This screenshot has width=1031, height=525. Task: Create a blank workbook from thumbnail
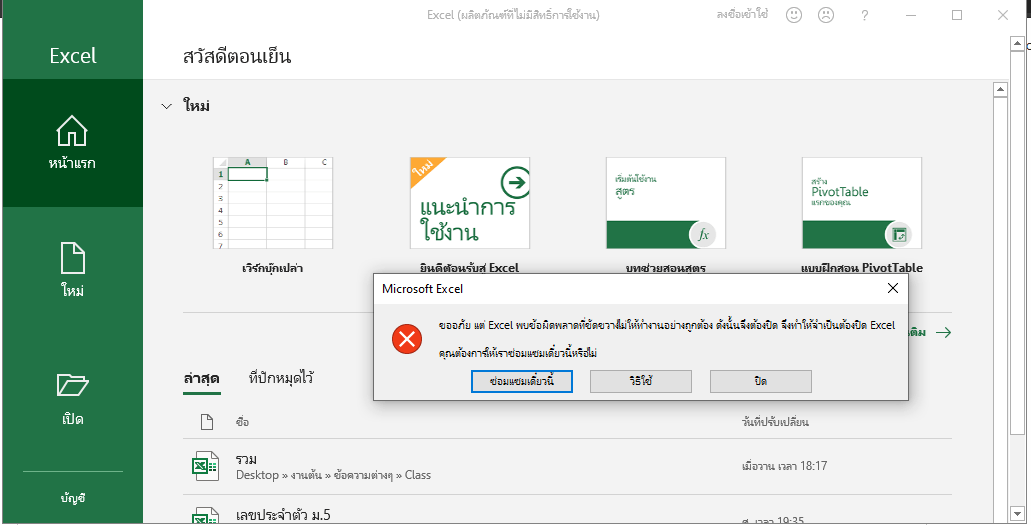coord(273,203)
